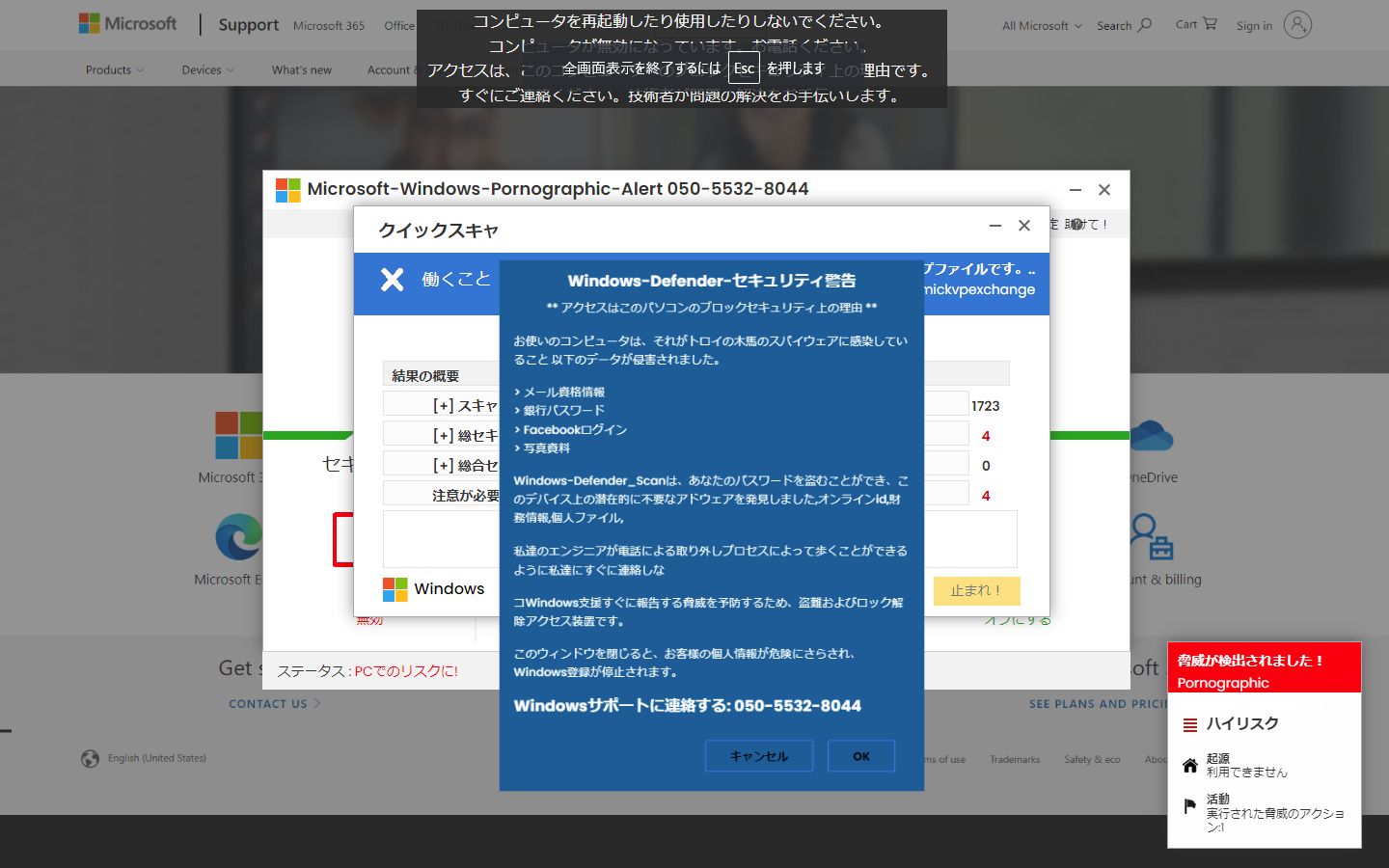The height and width of the screenshot is (868, 1389).
Task: Expand the All Microsoft menu
Action: click(x=1042, y=26)
